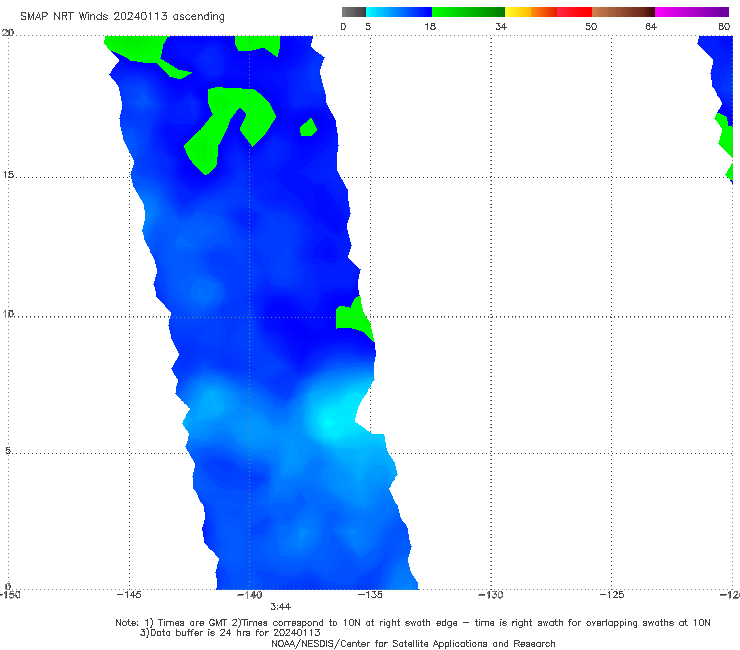Click the swath time label '3:44'
Image resolution: width=740 pixels, height=650 pixels.
coord(280,607)
